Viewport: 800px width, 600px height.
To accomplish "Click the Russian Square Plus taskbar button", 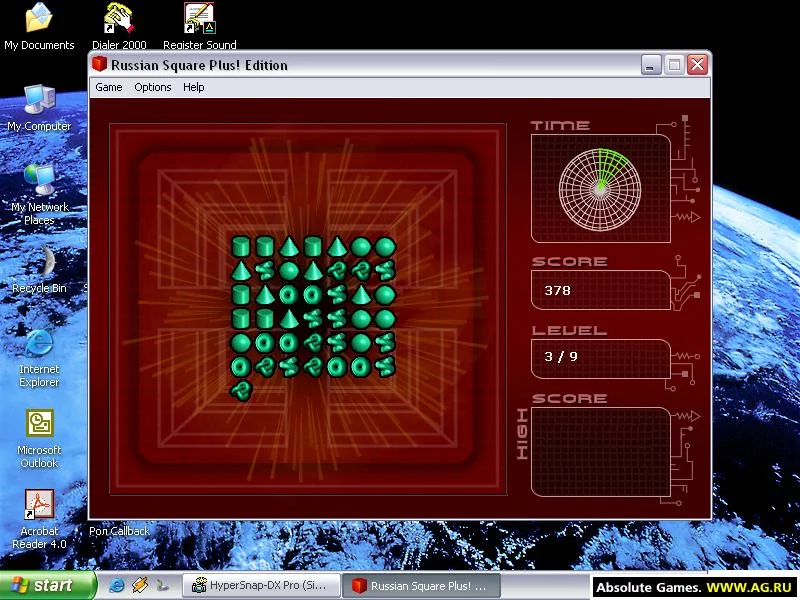I will (x=421, y=586).
